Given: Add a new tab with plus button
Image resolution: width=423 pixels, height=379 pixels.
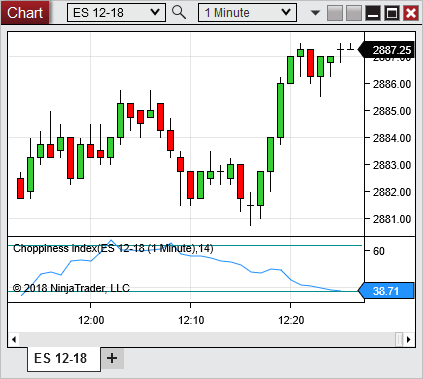Looking at the screenshot, I should click(x=112, y=359).
